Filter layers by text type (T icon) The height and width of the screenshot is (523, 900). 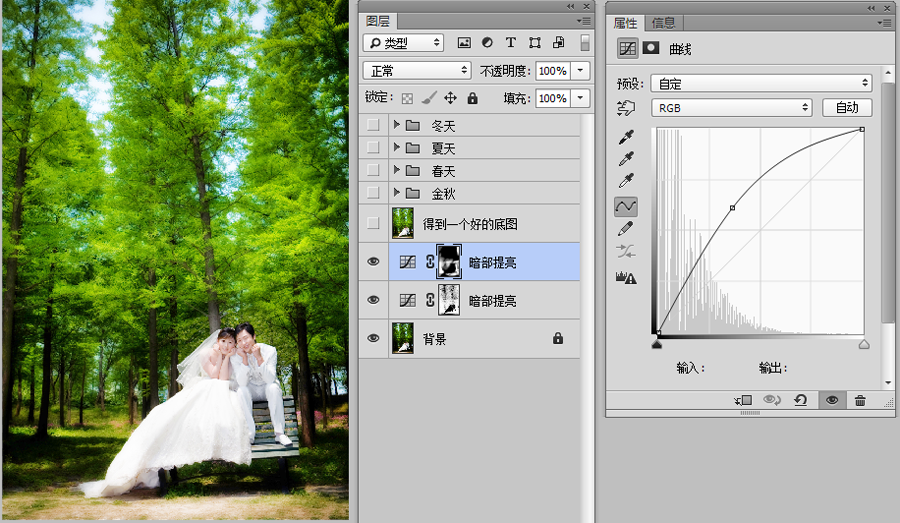[x=511, y=43]
